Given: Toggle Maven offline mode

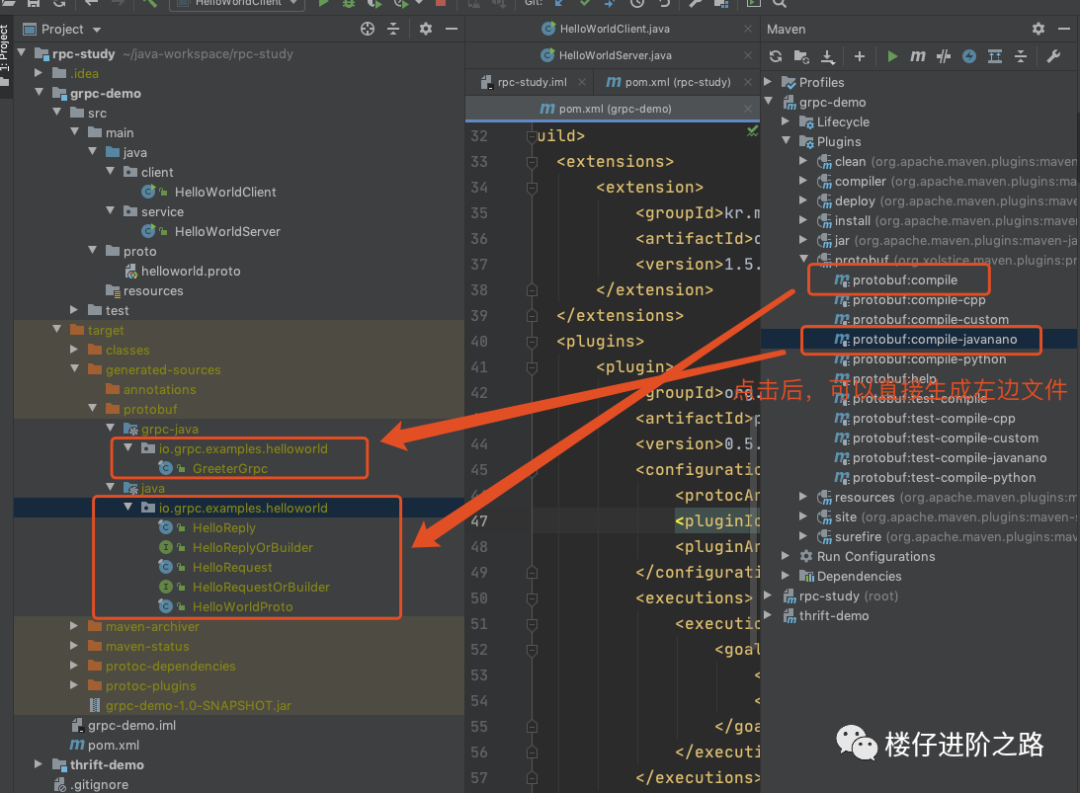Looking at the screenshot, I should [x=944, y=56].
